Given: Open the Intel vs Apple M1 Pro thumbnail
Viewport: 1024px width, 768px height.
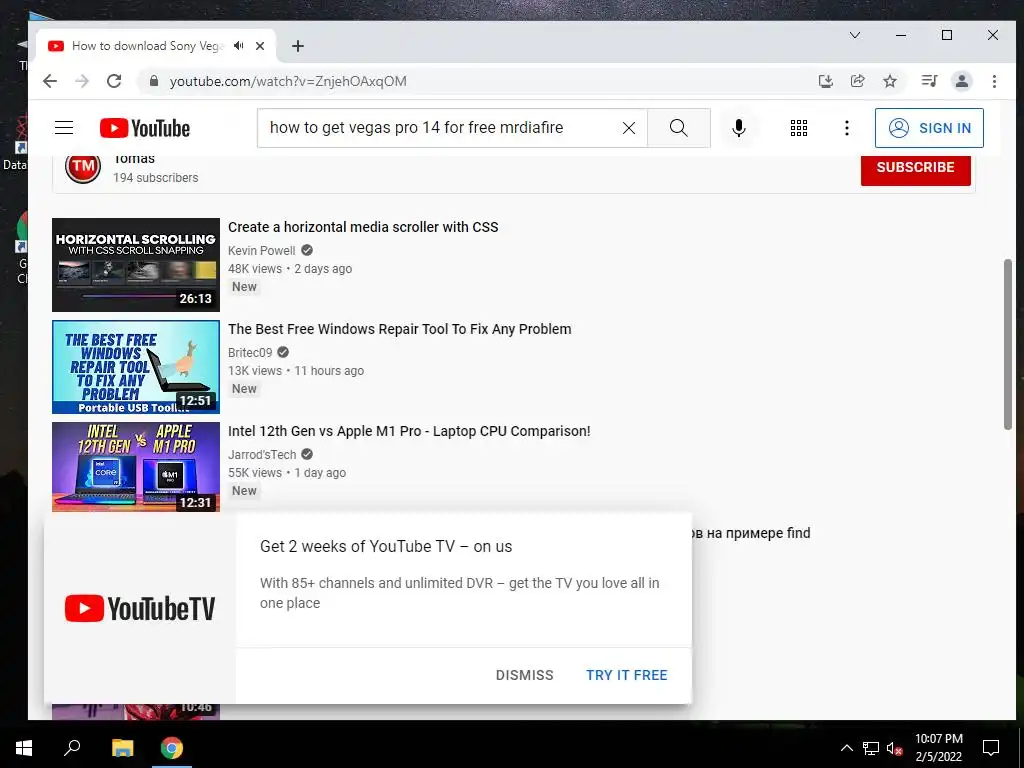Looking at the screenshot, I should tap(136, 467).
